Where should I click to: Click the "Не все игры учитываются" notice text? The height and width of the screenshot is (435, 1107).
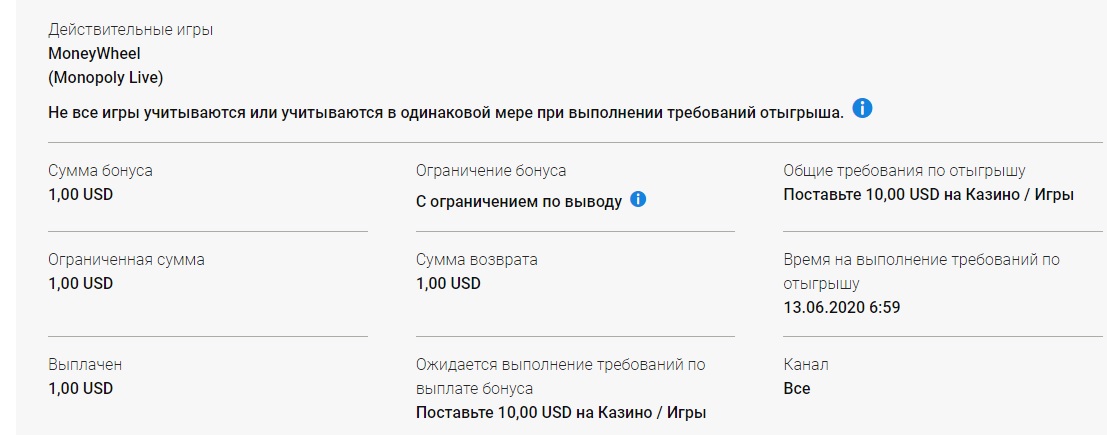pos(445,113)
